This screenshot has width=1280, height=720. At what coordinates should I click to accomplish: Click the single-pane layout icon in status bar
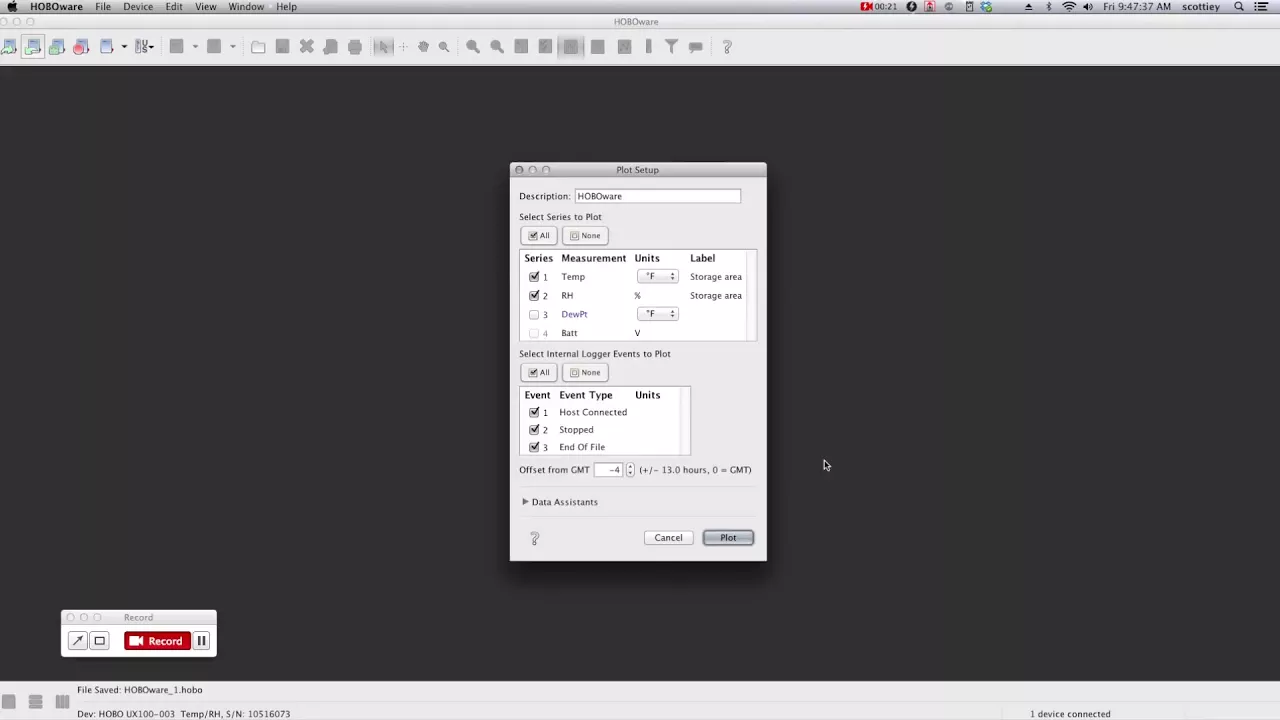coord(8,702)
